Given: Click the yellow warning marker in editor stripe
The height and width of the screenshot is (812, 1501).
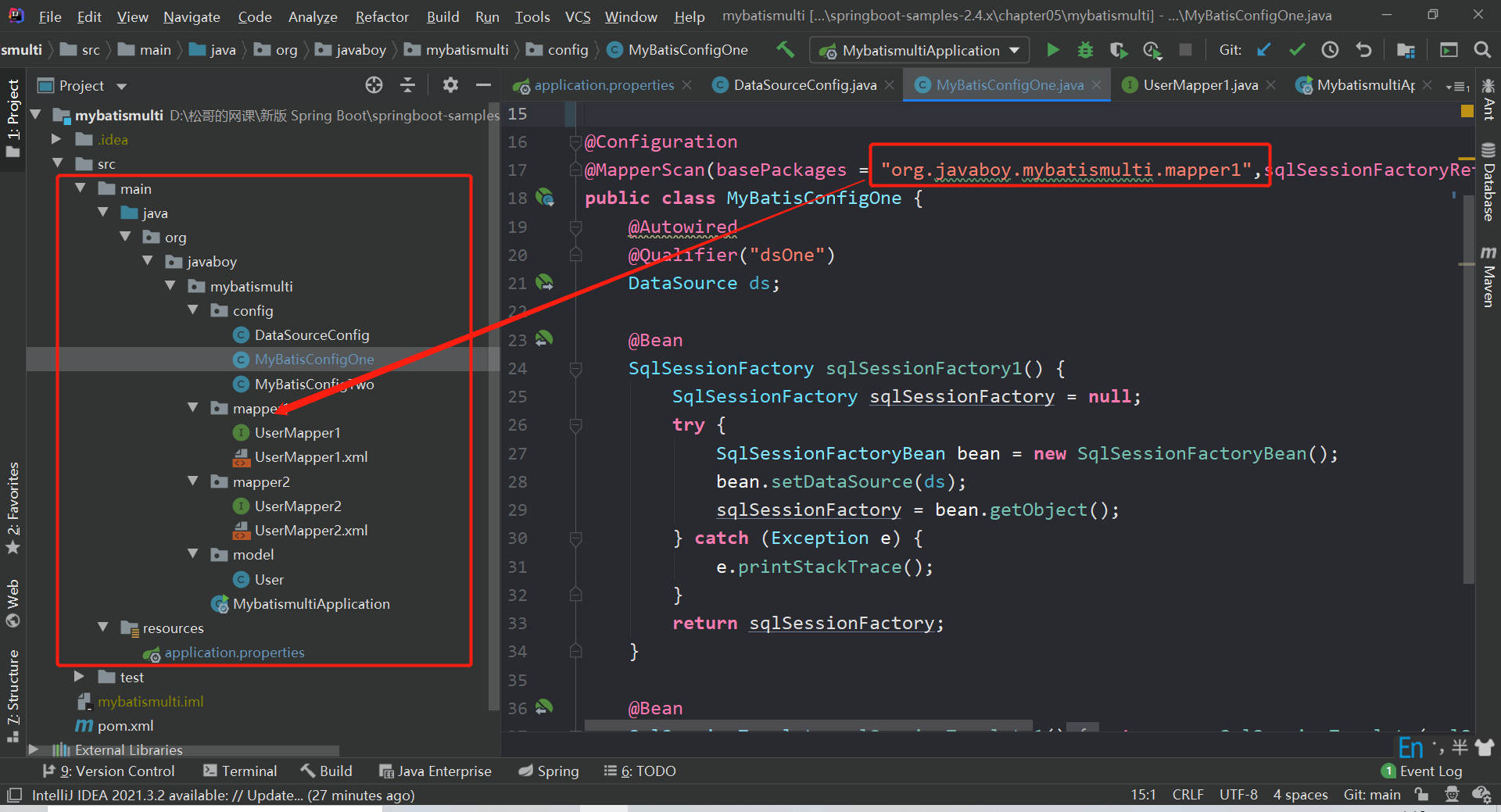Looking at the screenshot, I should point(1467,112).
